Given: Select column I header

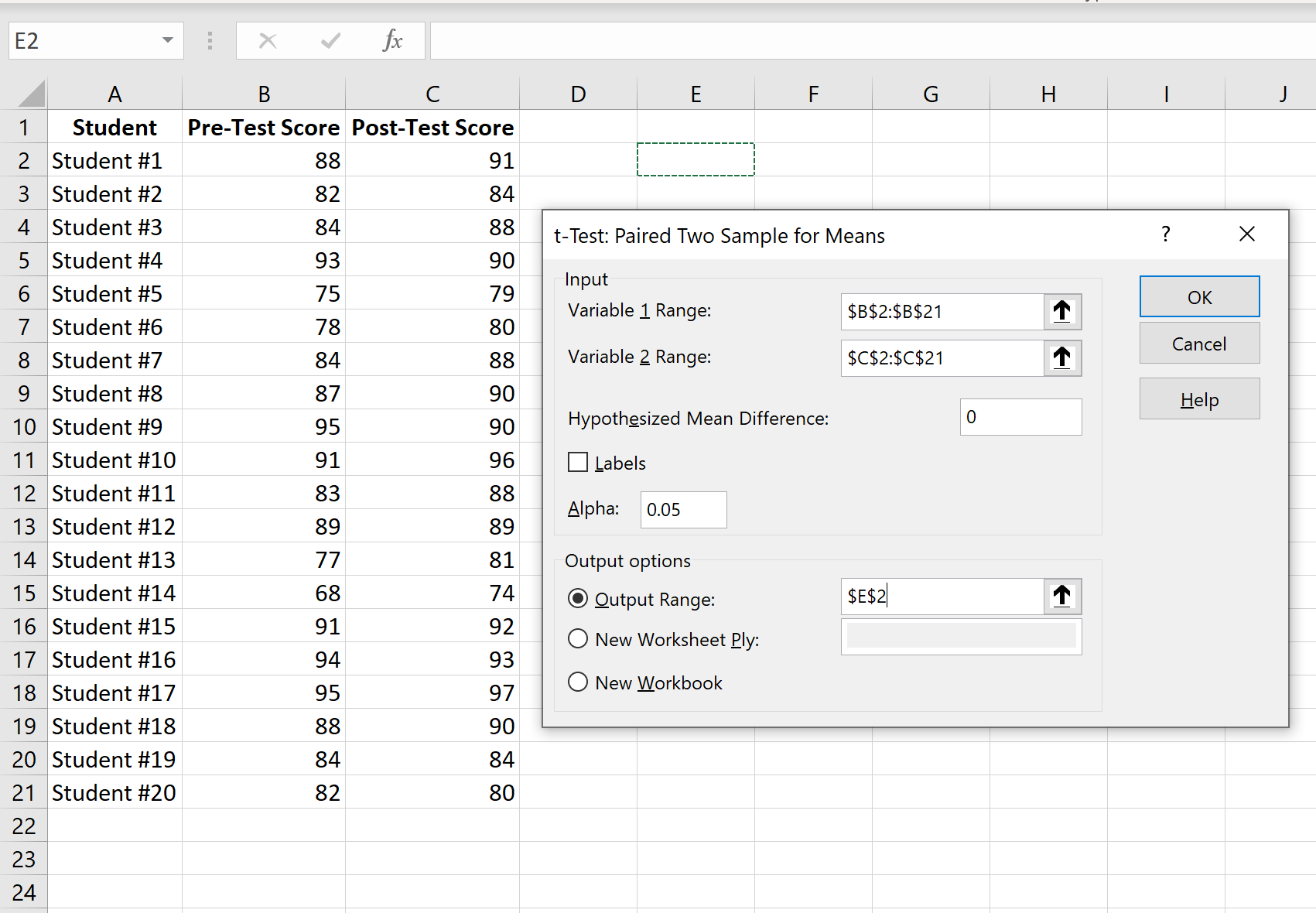Looking at the screenshot, I should 1166,94.
